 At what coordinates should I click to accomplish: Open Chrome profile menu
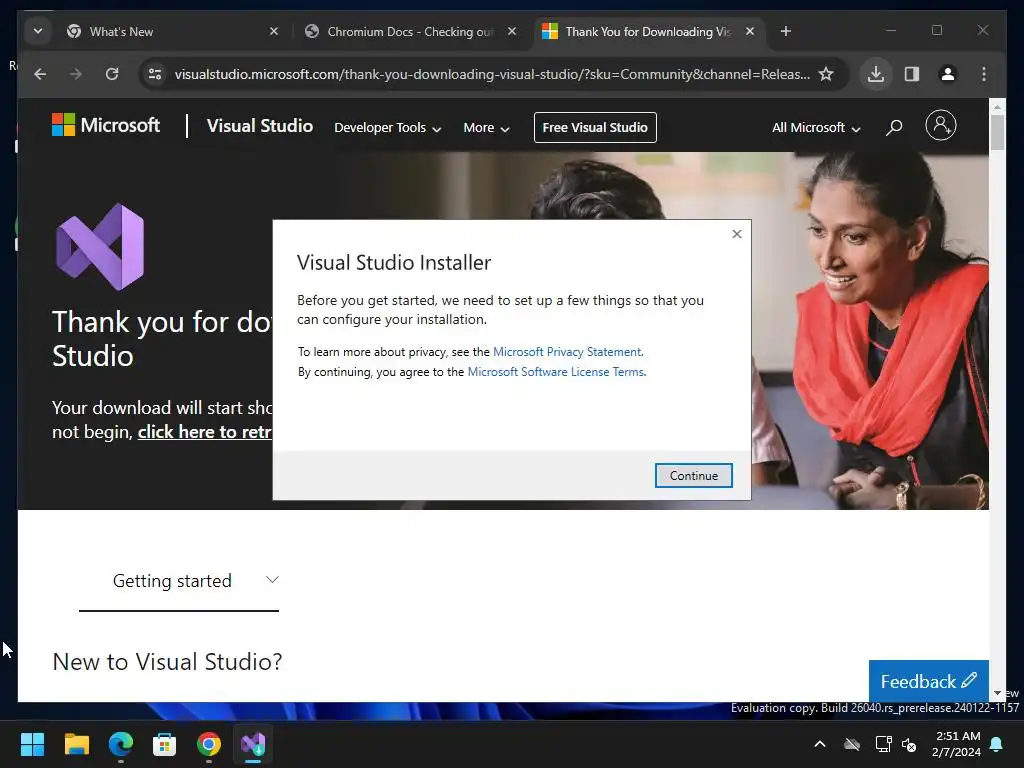[948, 74]
